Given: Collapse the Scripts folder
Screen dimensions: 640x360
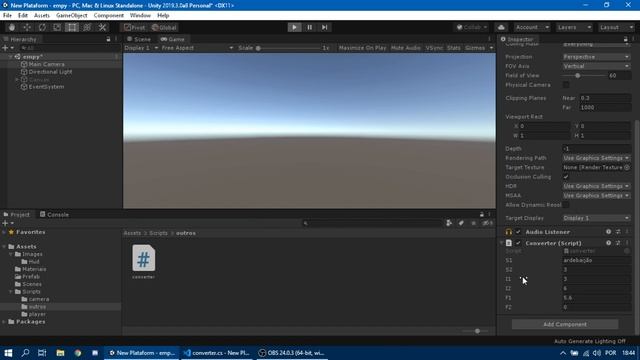Looking at the screenshot, I should [x=11, y=292].
